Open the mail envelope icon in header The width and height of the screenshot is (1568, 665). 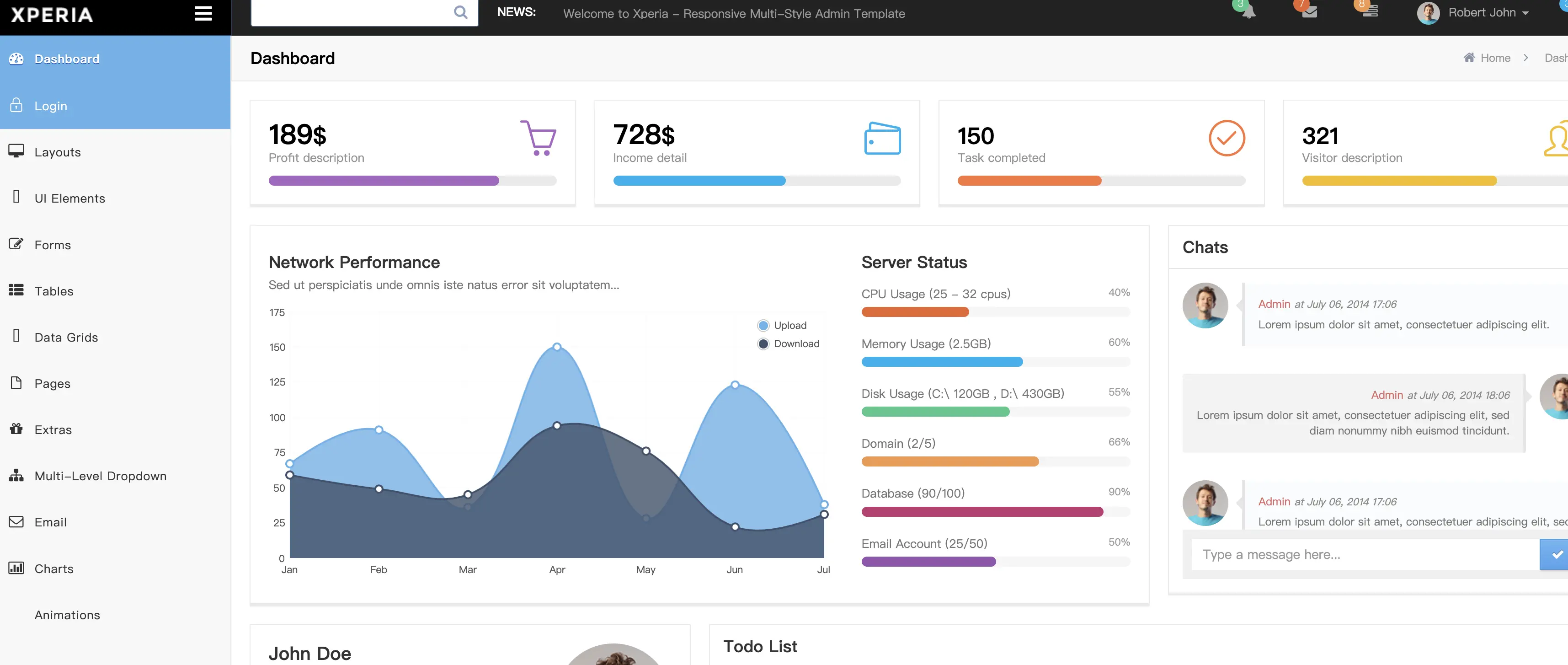(x=1309, y=11)
